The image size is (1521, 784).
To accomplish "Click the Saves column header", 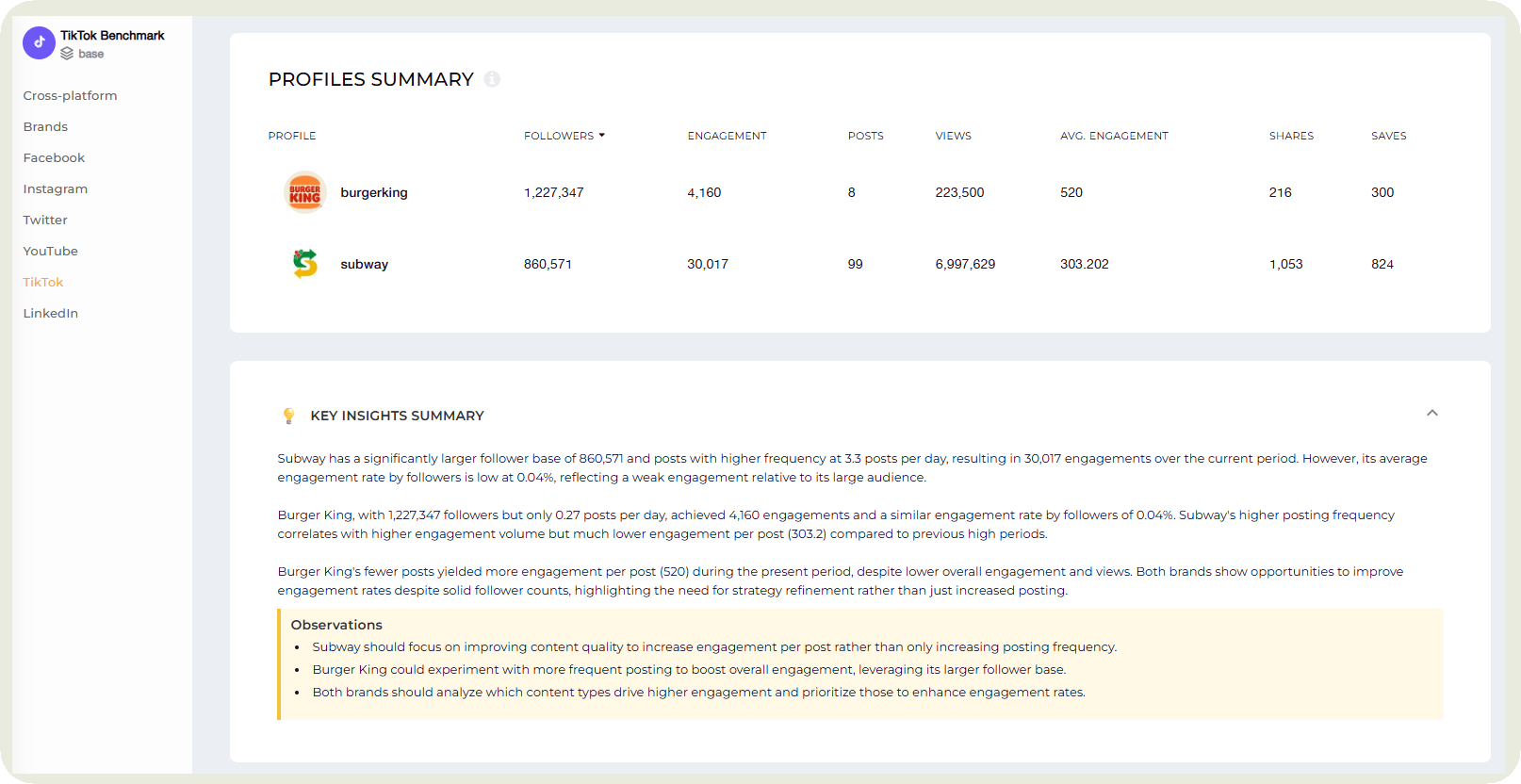I will click(1388, 136).
